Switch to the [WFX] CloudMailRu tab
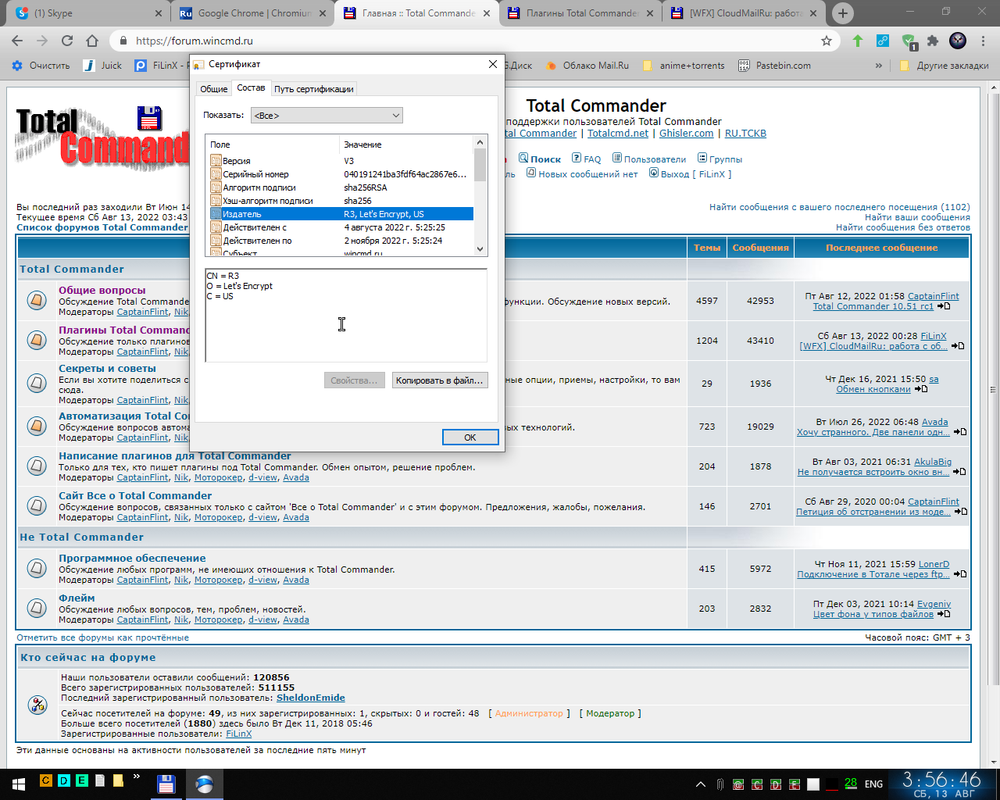The image size is (1000, 800). (745, 13)
